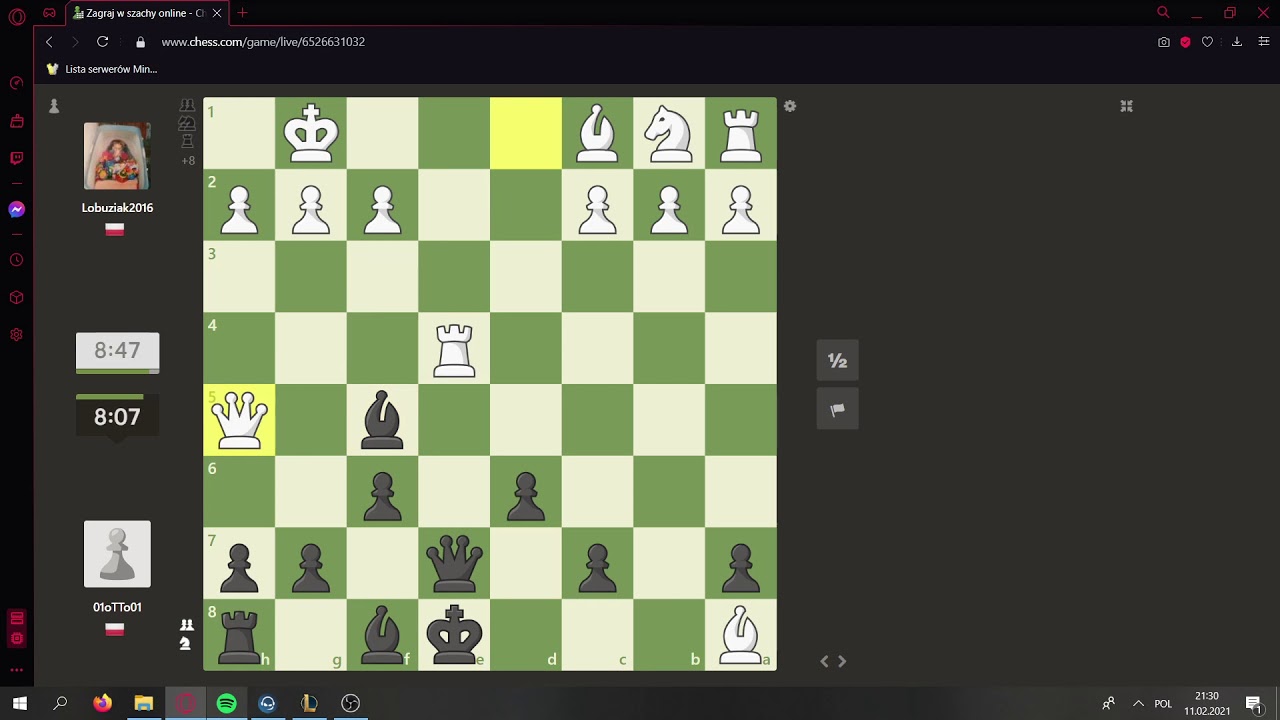Launch Firefox from taskbar
Screen dimensions: 1280x720
point(102,703)
